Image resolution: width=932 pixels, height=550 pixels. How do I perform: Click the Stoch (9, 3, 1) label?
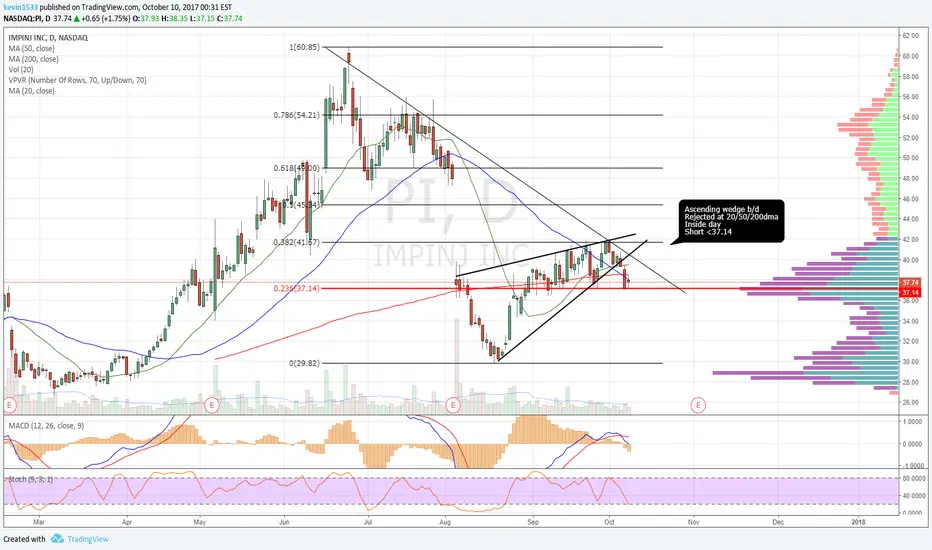[30, 479]
